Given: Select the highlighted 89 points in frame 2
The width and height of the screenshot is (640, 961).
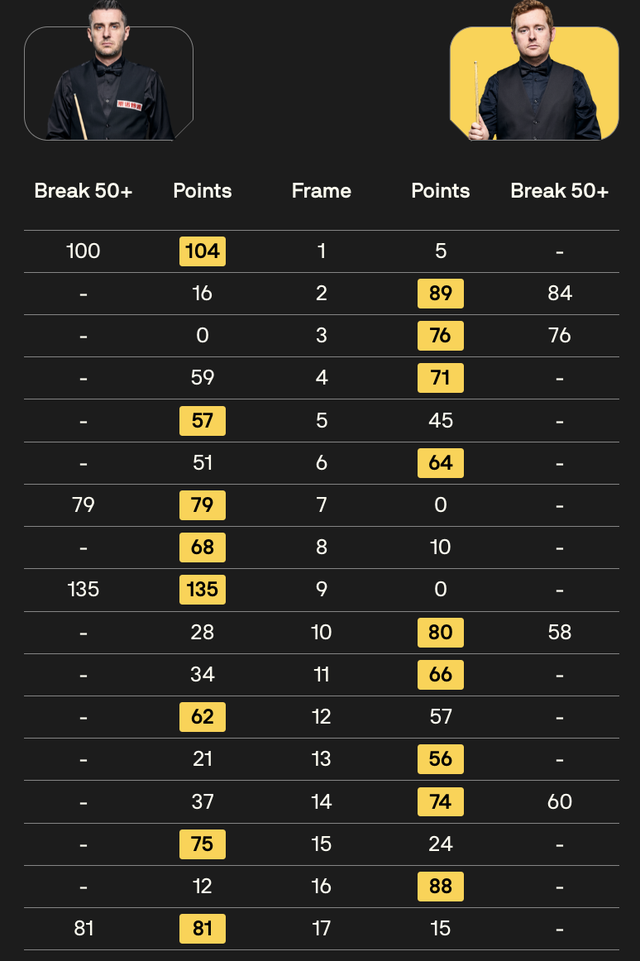Looking at the screenshot, I should click(x=440, y=294).
